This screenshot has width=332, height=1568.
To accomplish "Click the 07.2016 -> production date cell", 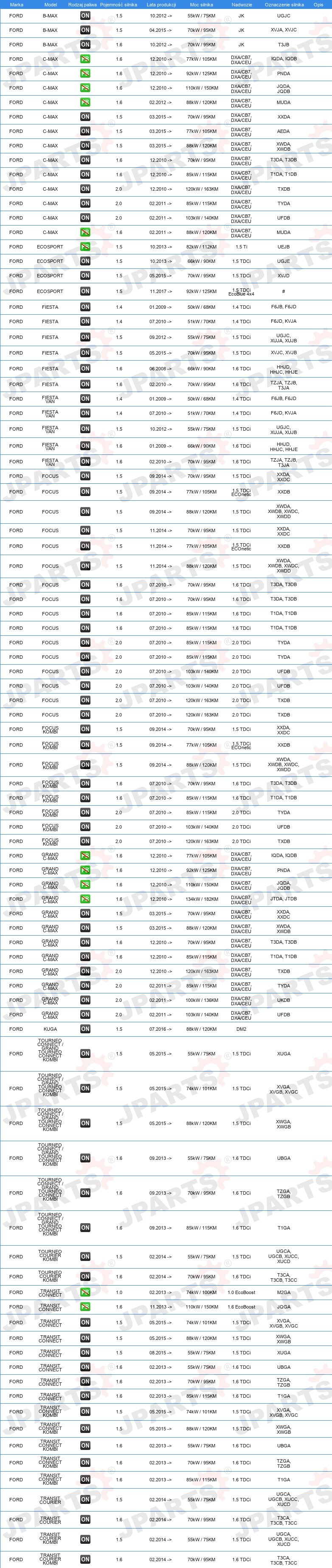I will [x=160, y=1029].
